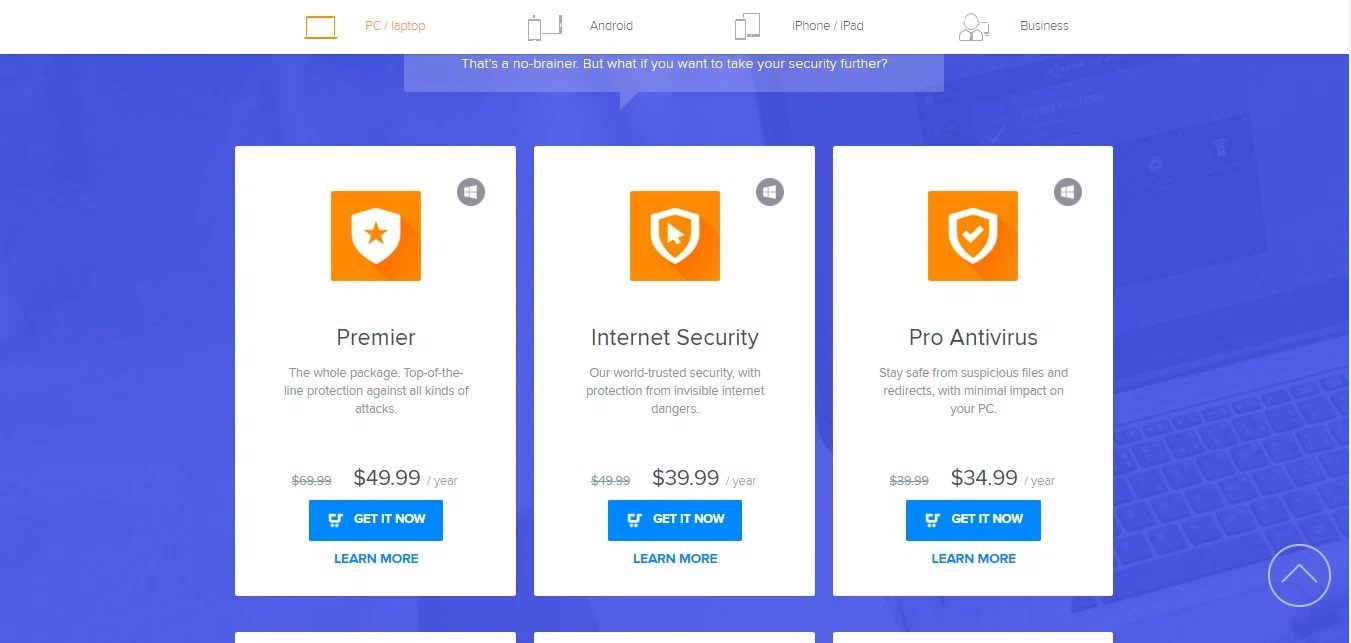Click the orange laptop icon in navigation
The width and height of the screenshot is (1351, 643).
[321, 27]
